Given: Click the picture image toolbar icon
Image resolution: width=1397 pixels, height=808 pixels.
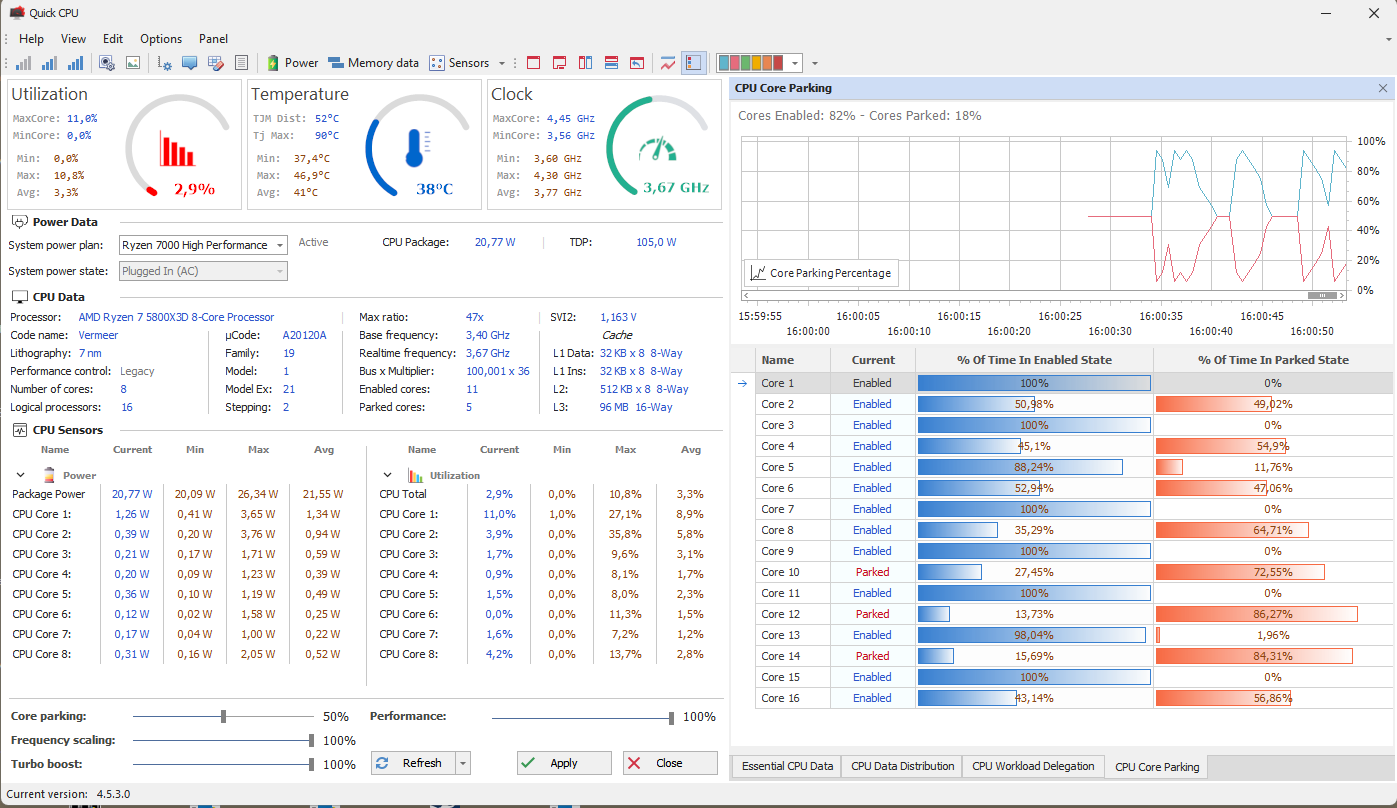Looking at the screenshot, I should 133,63.
